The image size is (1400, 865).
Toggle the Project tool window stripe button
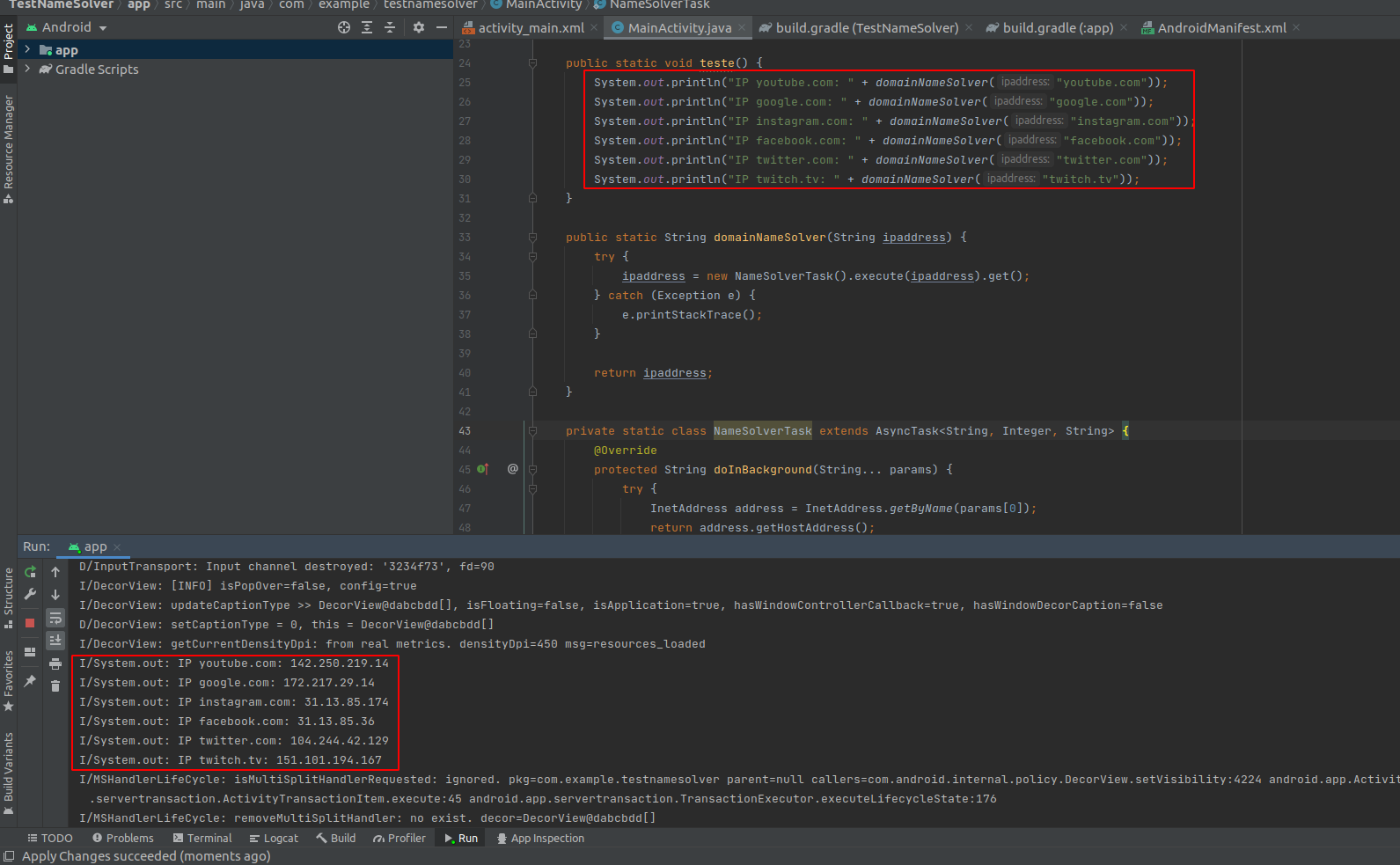tap(9, 48)
